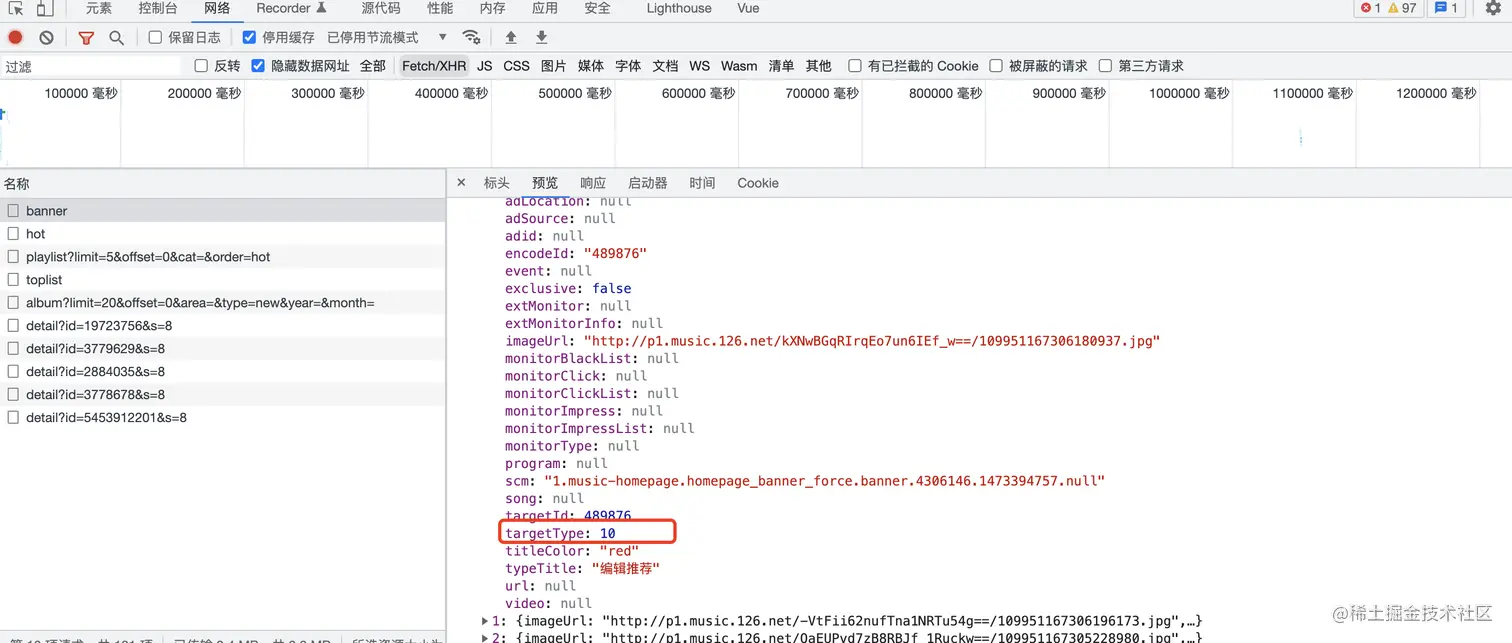The image size is (1512, 643).
Task: Open DevTools settings gear
Action: point(1493,8)
